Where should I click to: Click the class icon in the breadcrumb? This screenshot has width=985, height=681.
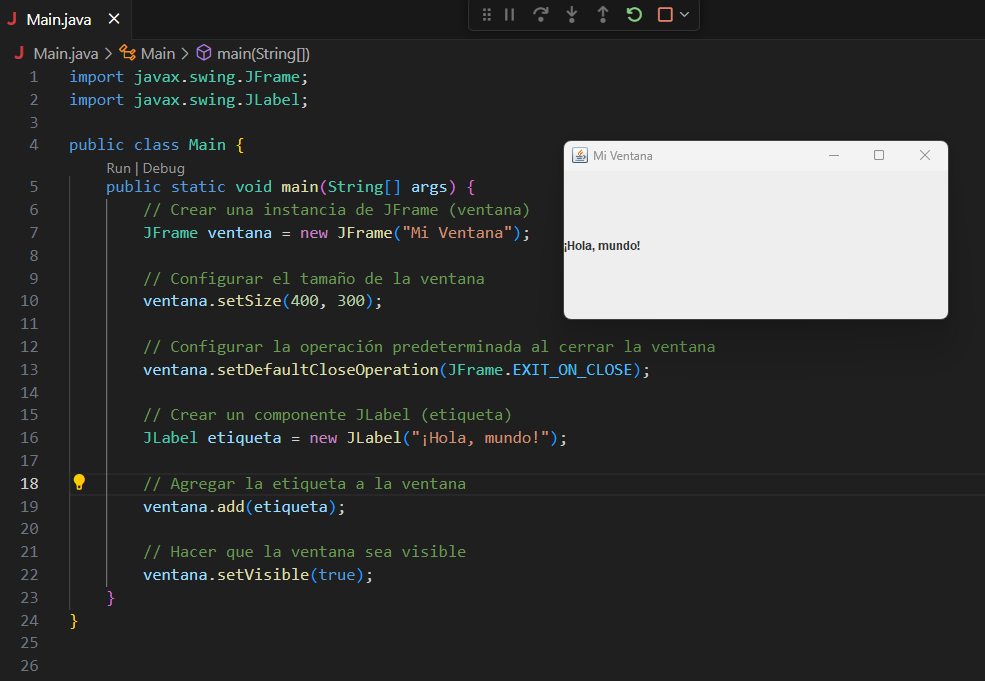tap(128, 52)
